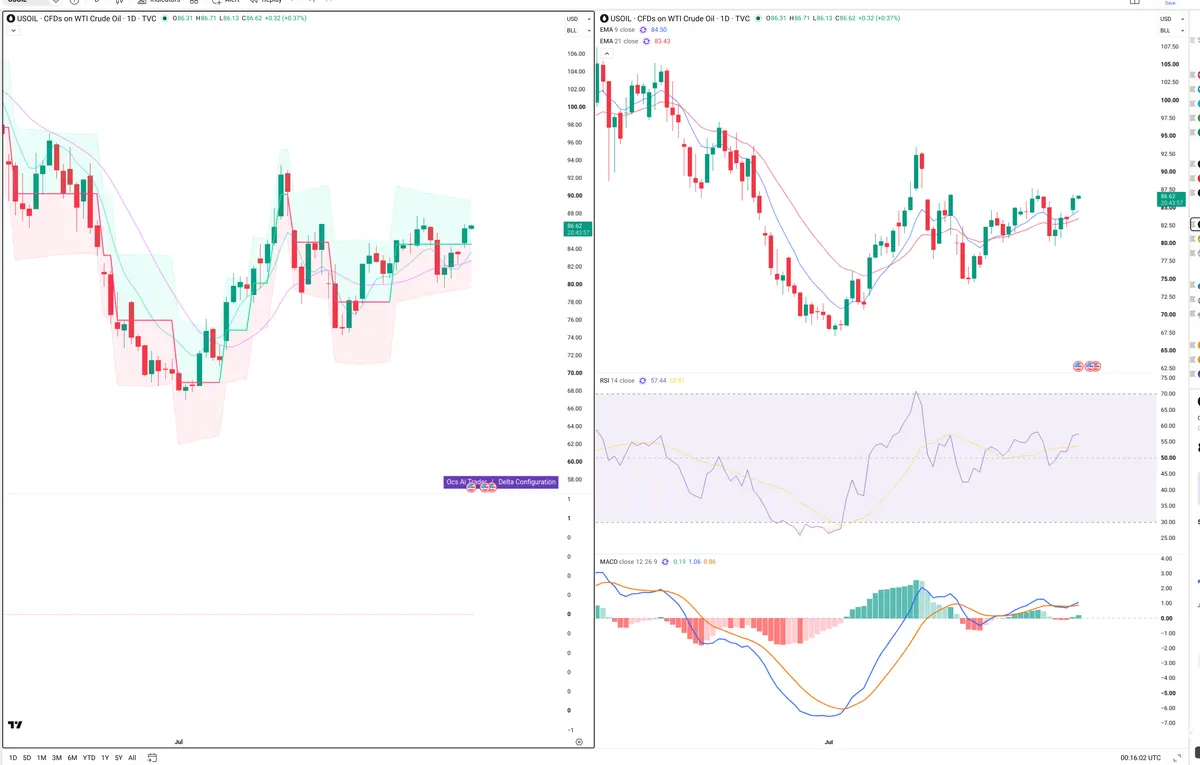Click the TradingView logo in left chart
1200x765 pixels.
[15, 725]
